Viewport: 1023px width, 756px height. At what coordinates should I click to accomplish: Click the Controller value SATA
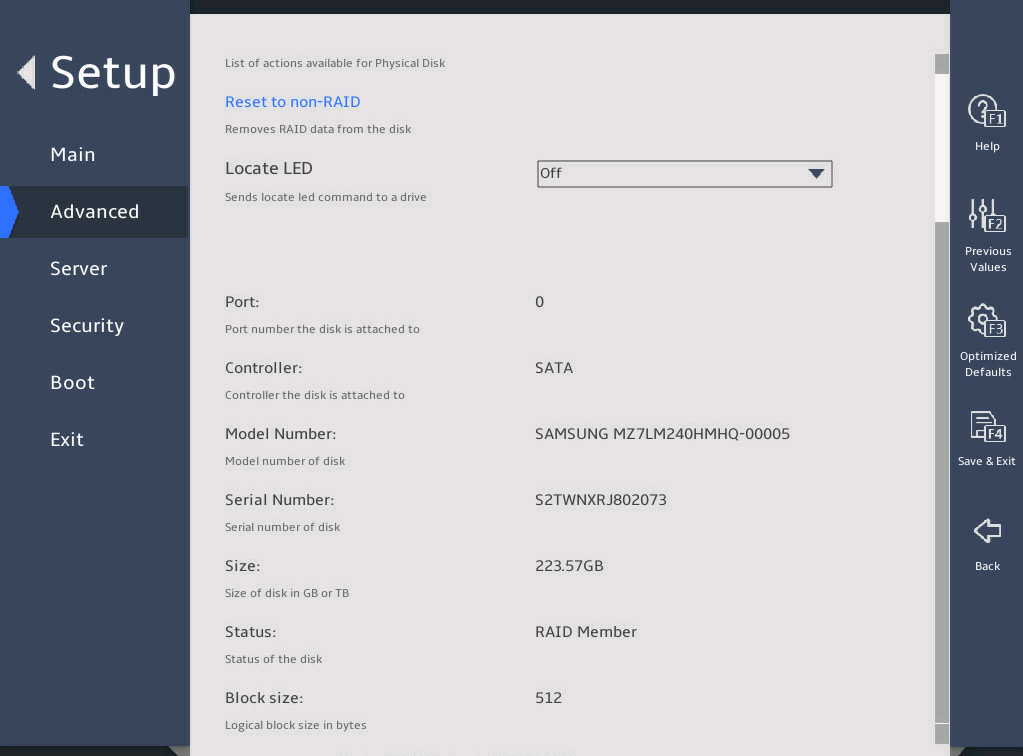pos(554,368)
